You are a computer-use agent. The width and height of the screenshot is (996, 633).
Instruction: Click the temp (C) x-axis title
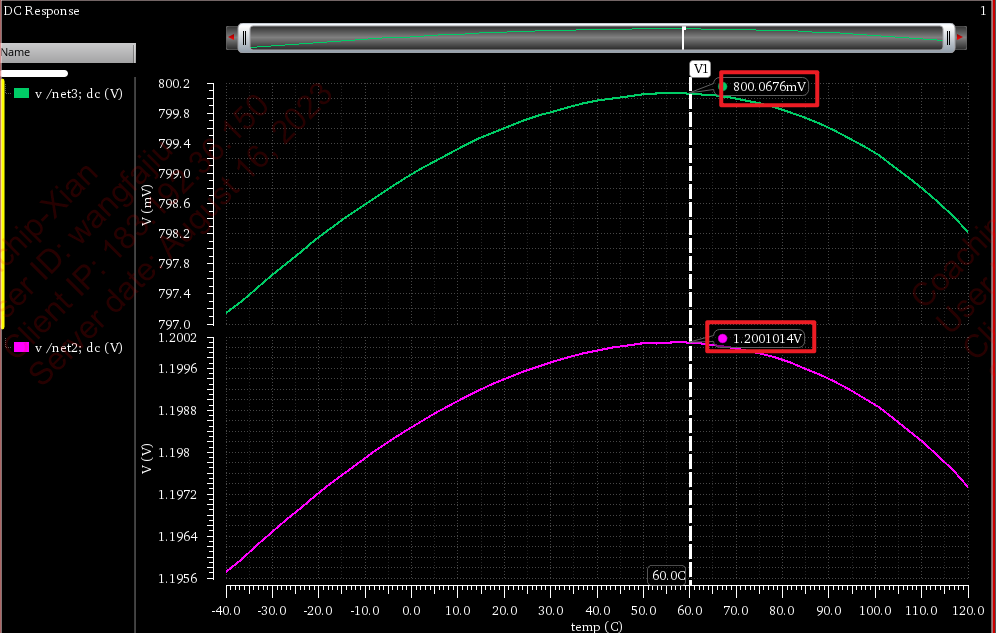tap(596, 626)
